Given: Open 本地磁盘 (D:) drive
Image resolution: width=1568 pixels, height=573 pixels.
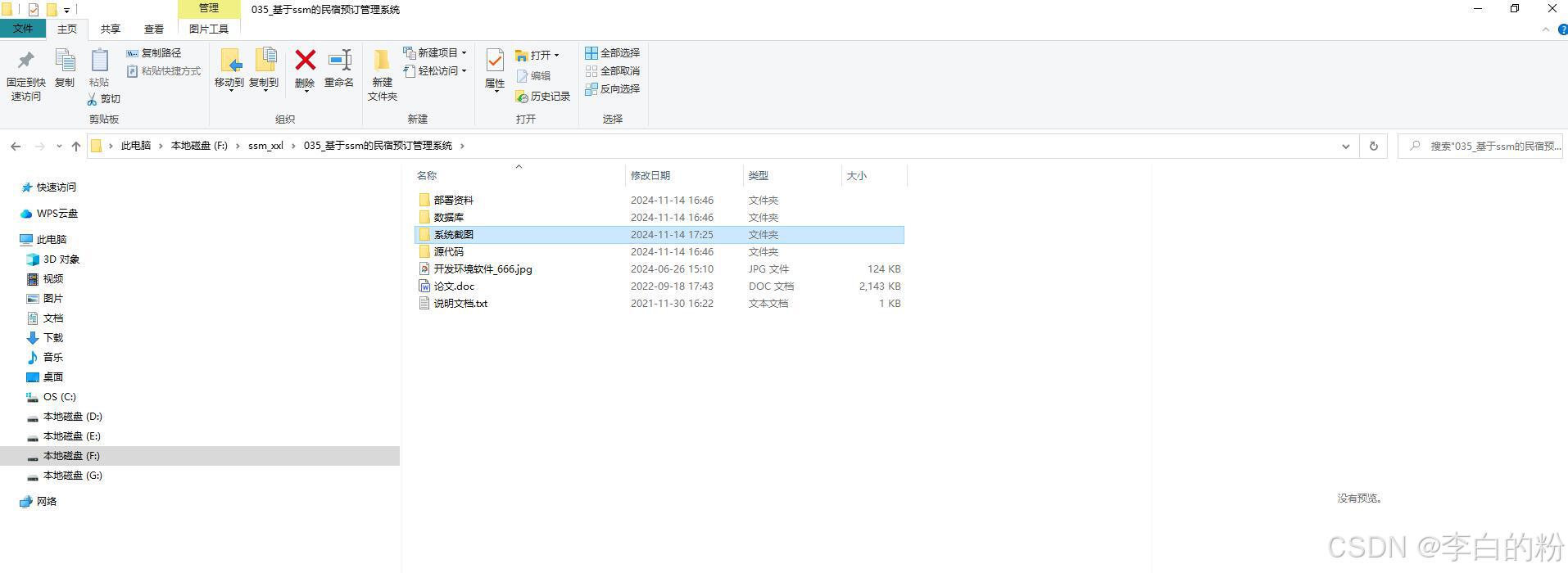Looking at the screenshot, I should click(x=65, y=417).
